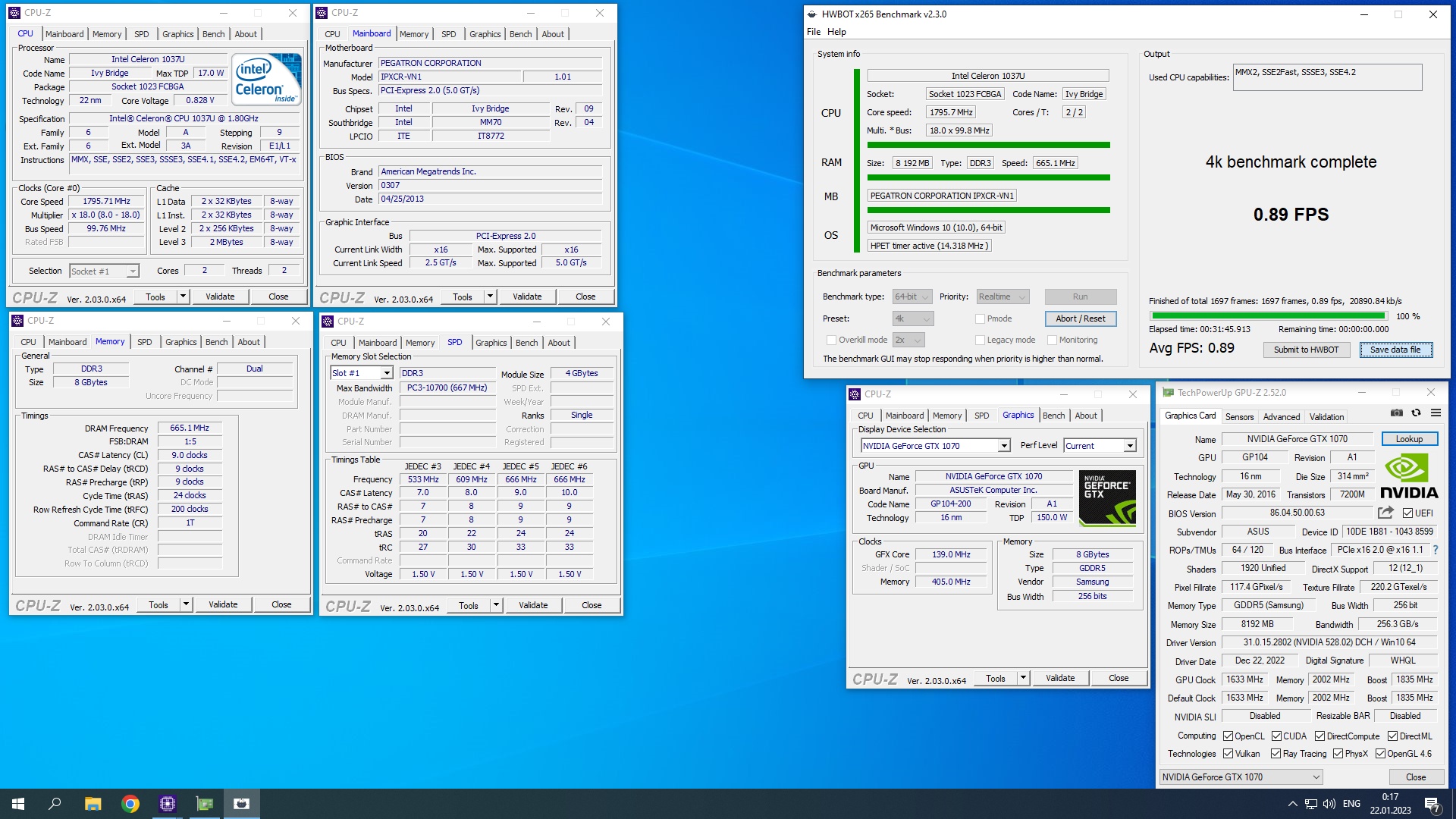The image size is (1456, 819).
Task: Take a GPU-Z screenshot with camera icon
Action: click(x=1396, y=413)
